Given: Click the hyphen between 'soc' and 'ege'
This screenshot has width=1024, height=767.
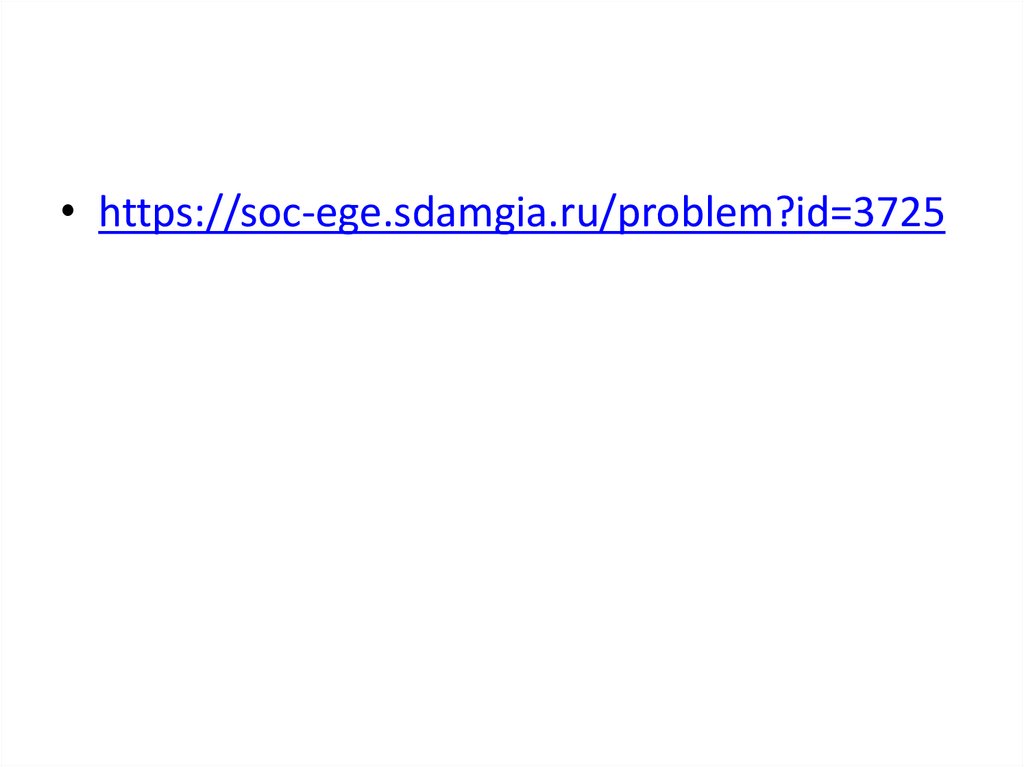Looking at the screenshot, I should (x=309, y=217).
